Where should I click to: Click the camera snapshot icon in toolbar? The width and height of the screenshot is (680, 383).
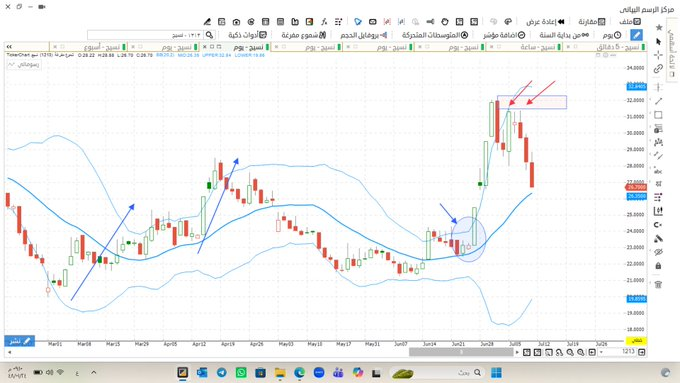click(236, 22)
